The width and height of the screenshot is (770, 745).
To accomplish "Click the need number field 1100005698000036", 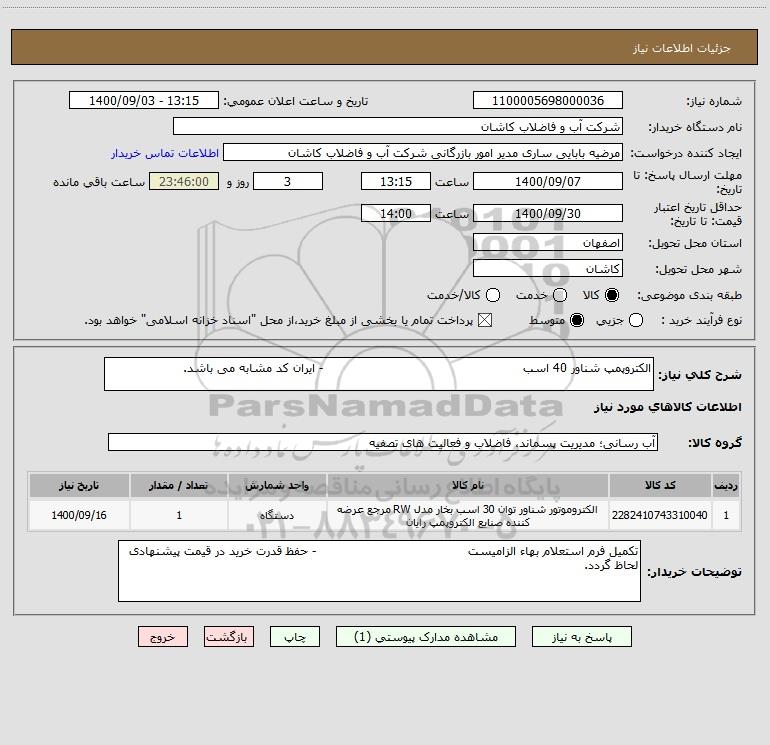I will [548, 100].
